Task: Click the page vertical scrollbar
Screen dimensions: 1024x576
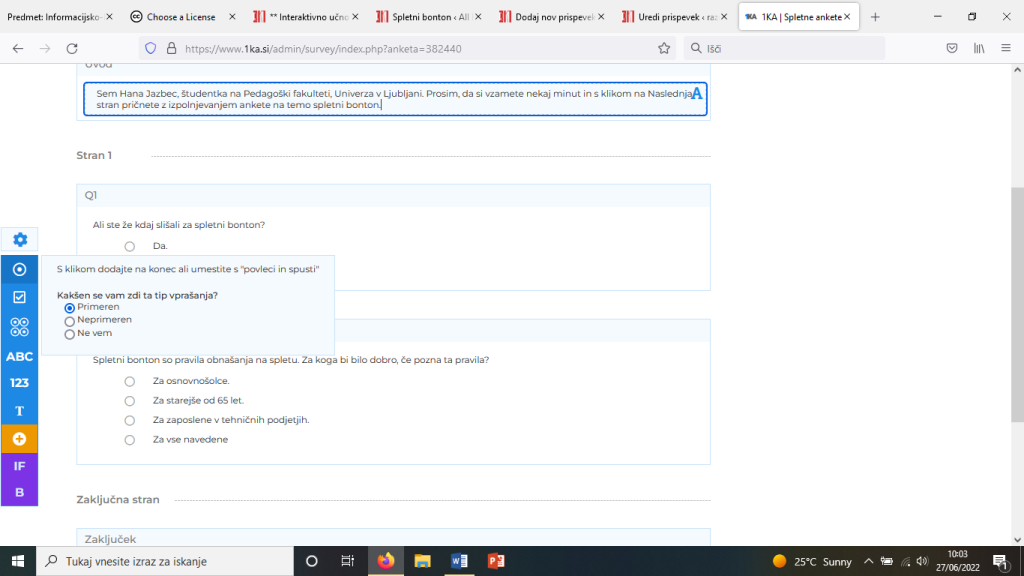Action: [x=1017, y=304]
